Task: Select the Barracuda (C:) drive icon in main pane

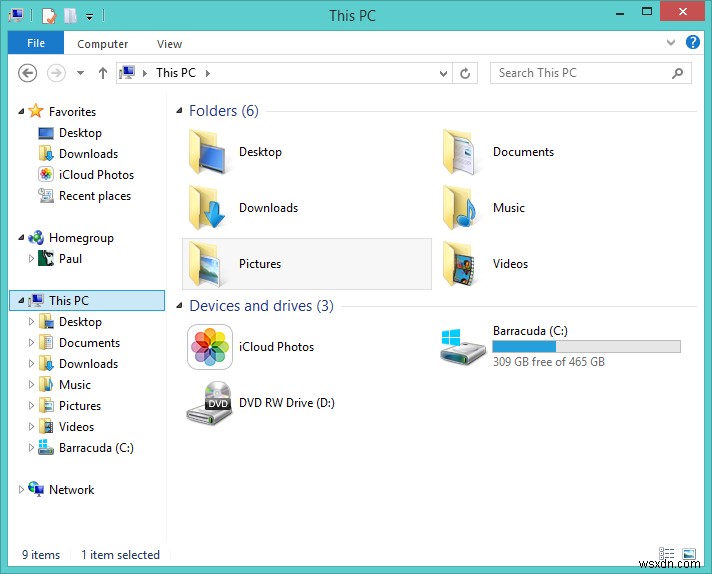Action: [463, 347]
